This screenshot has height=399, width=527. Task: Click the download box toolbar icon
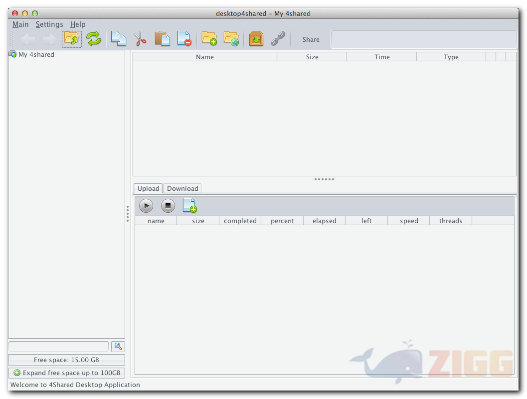[256, 39]
